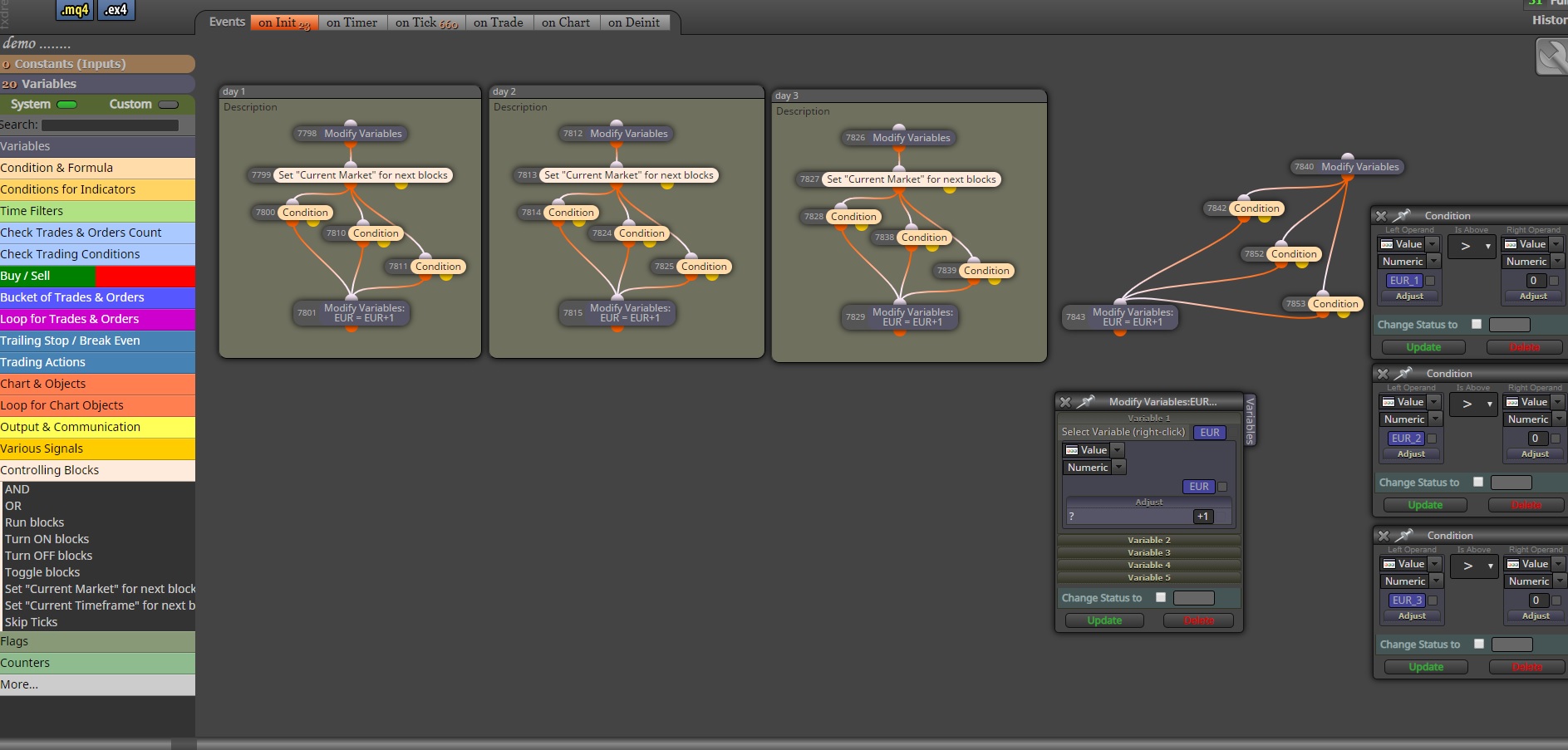
Task: Click Delete in the EUR_2 Condition panel
Action: pyautogui.click(x=1526, y=505)
